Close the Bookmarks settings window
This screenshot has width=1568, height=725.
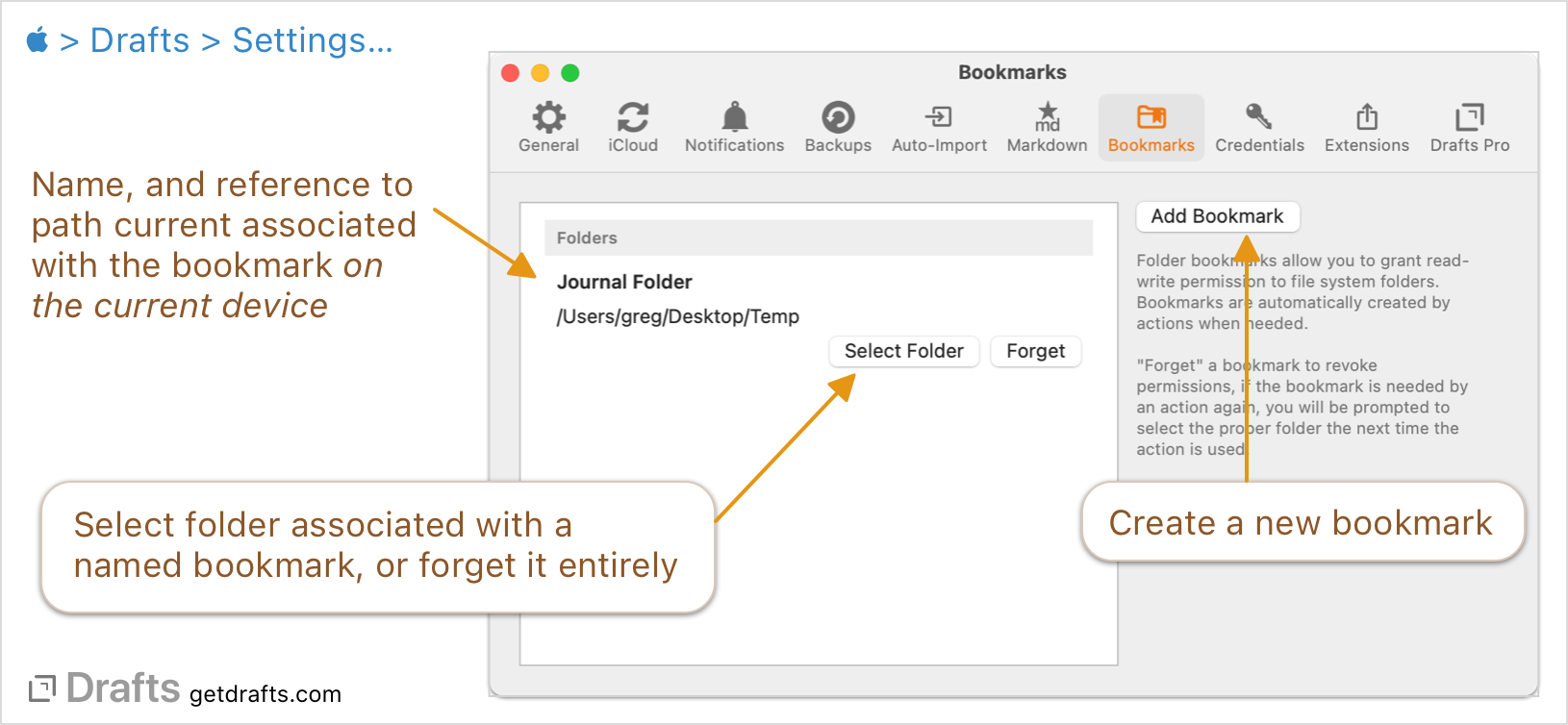511,73
